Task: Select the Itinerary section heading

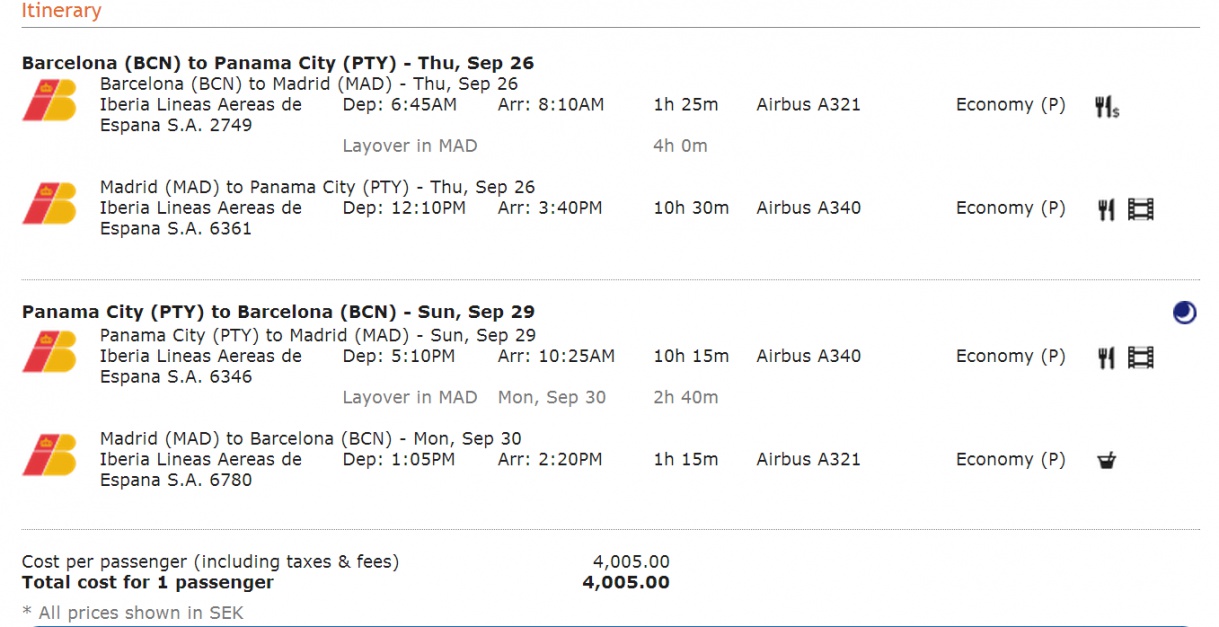Action: click(x=61, y=12)
